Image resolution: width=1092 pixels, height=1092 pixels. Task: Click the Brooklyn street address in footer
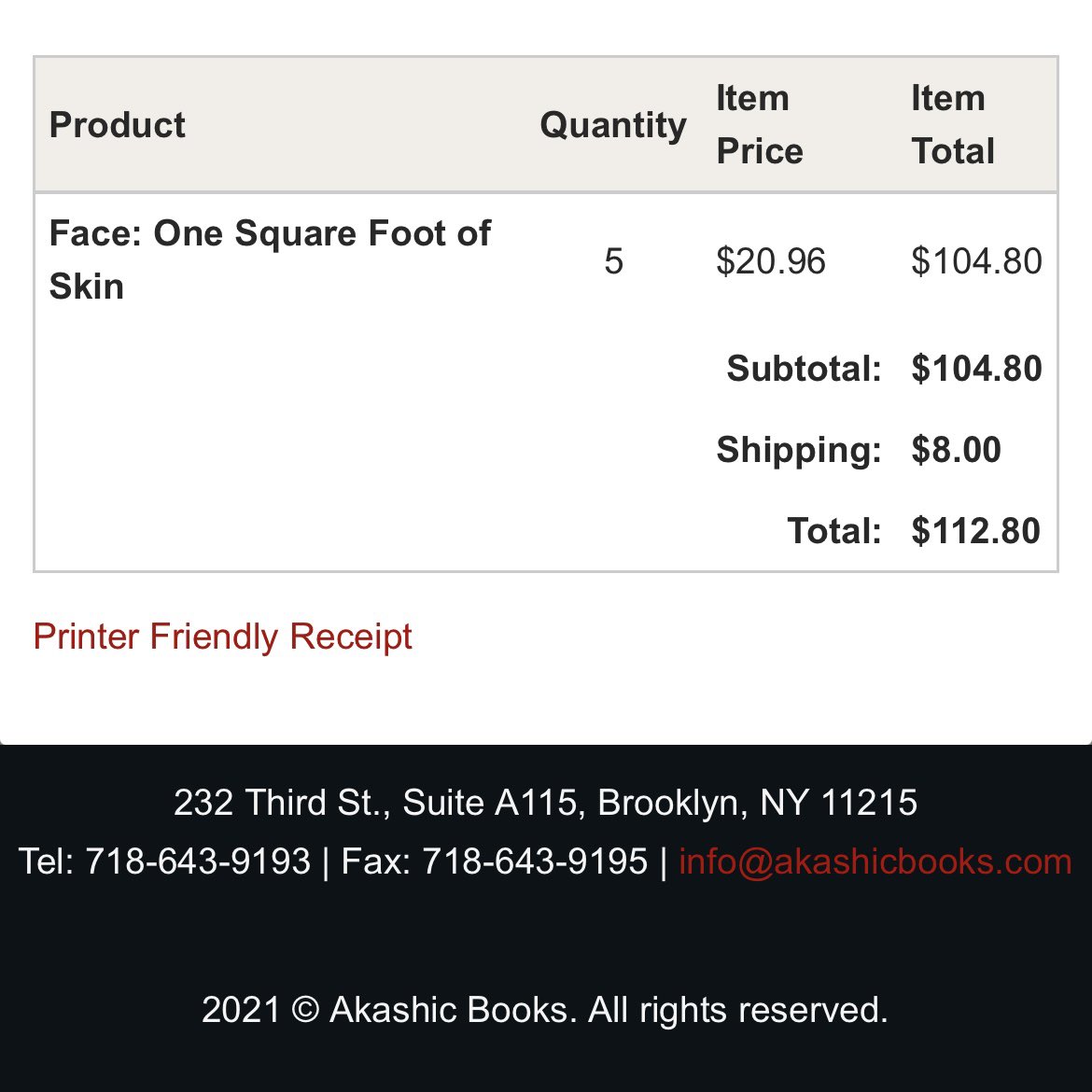coord(545,803)
